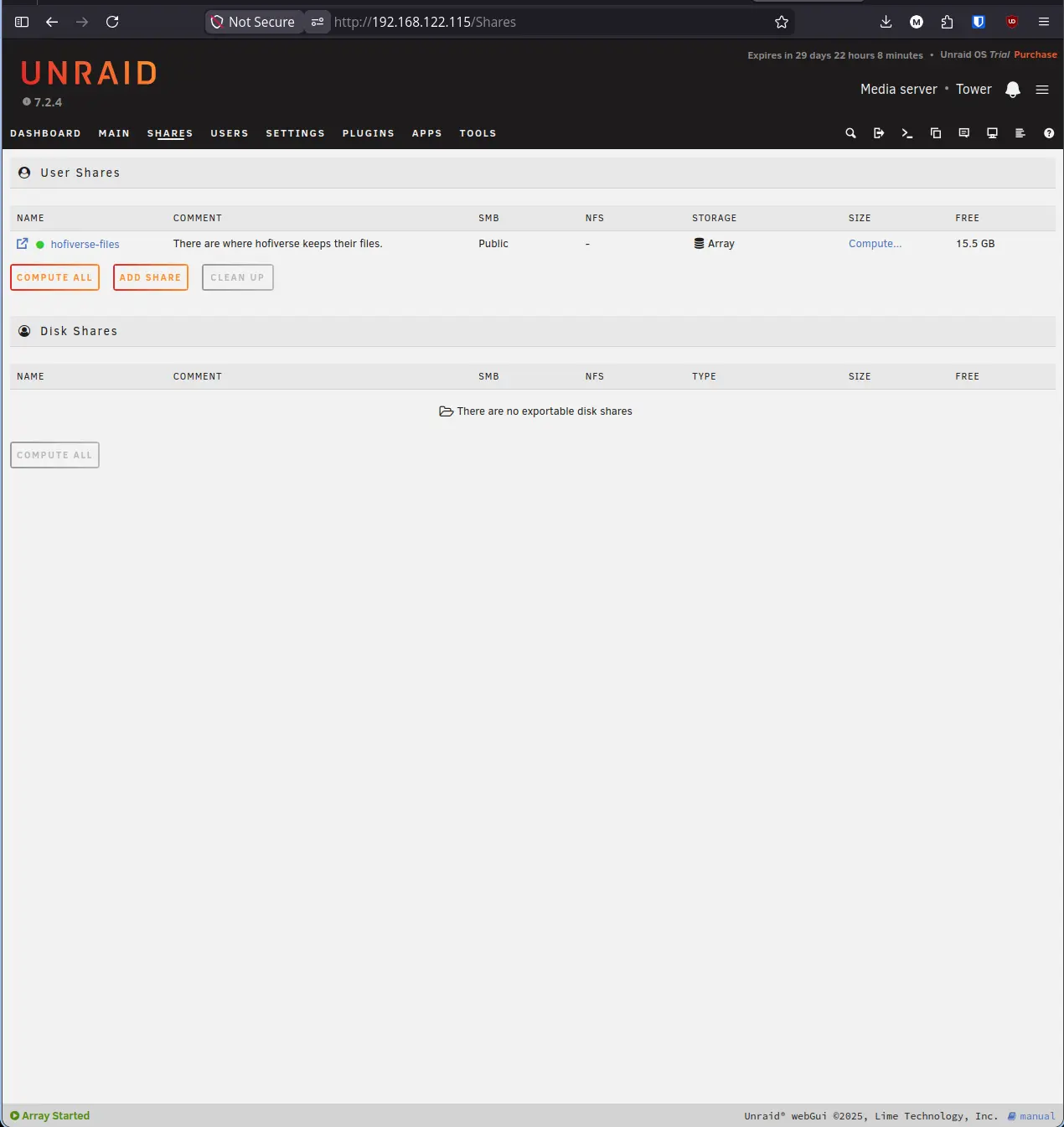Click the site permissions icon in address bar
1064x1127 pixels.
click(x=318, y=22)
